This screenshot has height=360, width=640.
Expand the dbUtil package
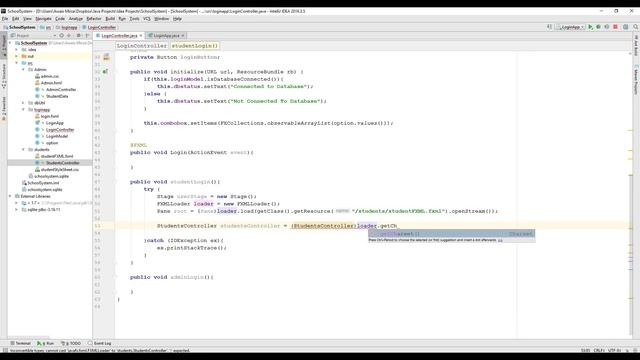pyautogui.click(x=23, y=103)
